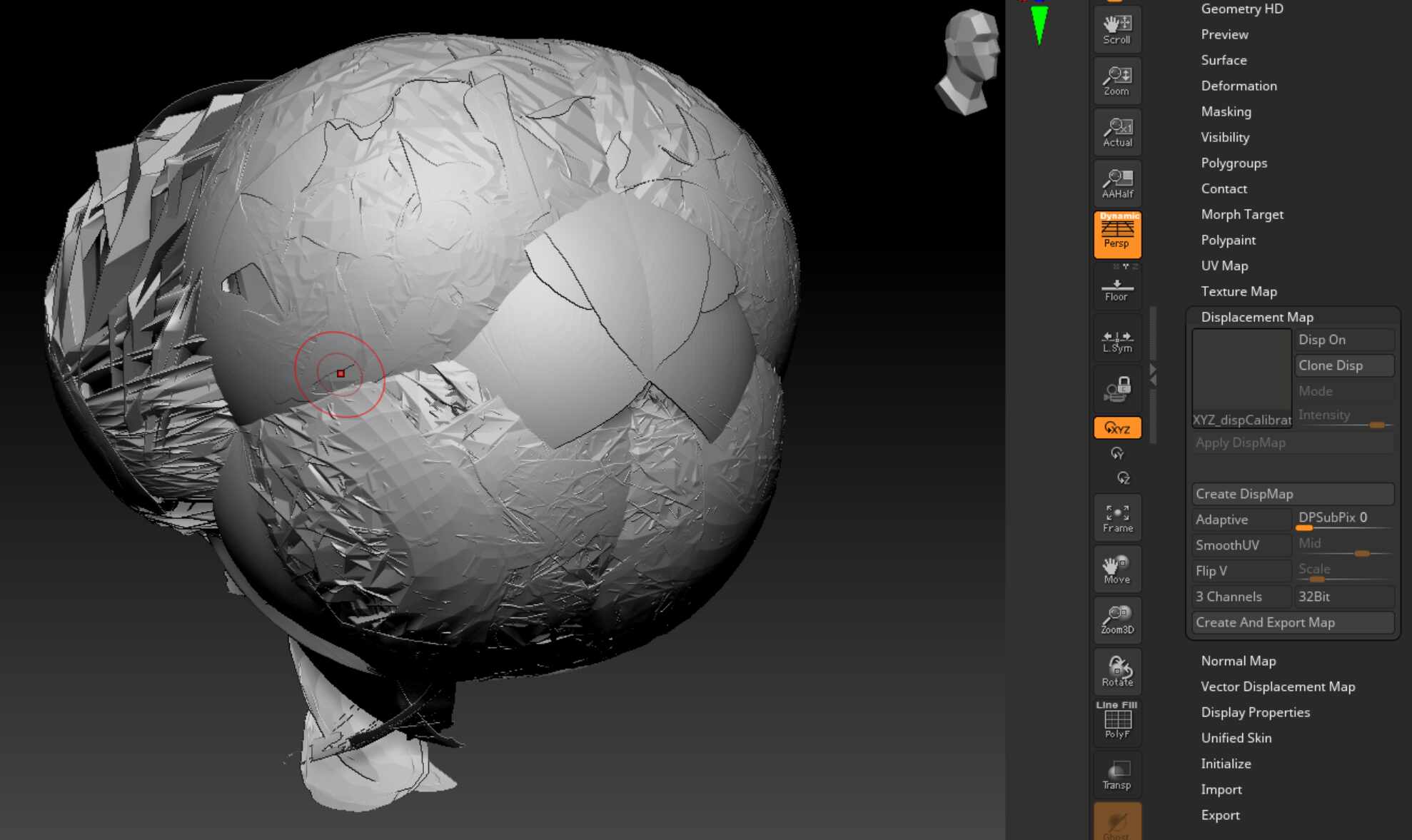Collapse the Displacement Map section
The height and width of the screenshot is (840, 1412).
[1256, 317]
